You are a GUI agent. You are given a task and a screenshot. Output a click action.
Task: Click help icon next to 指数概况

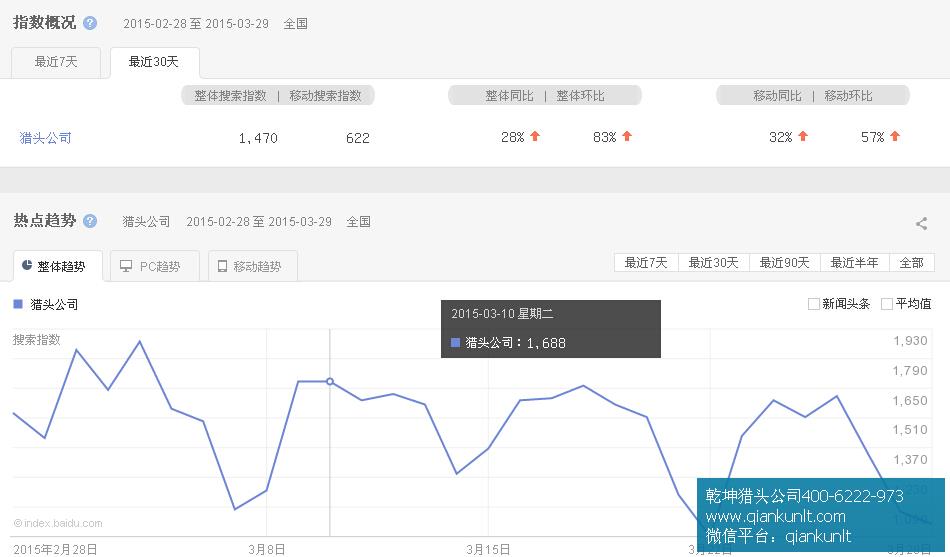91,23
